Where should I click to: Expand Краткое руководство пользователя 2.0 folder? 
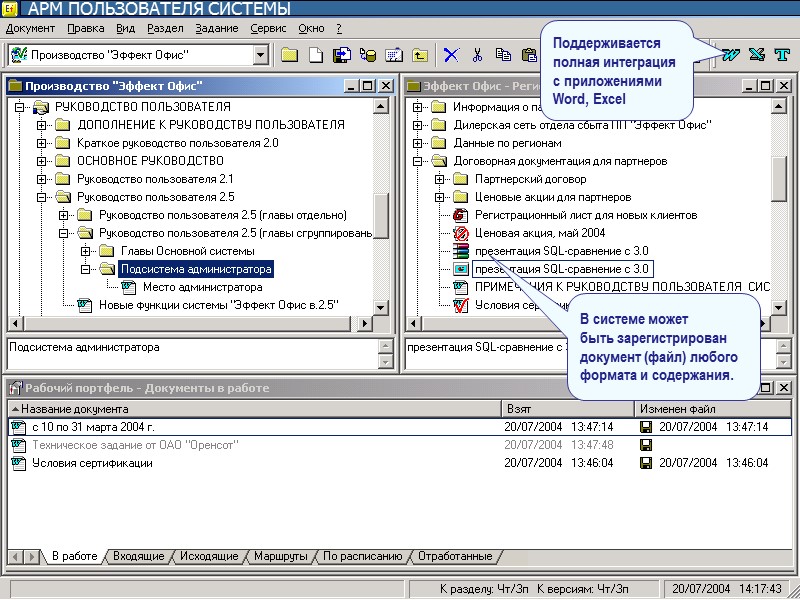coord(41,143)
